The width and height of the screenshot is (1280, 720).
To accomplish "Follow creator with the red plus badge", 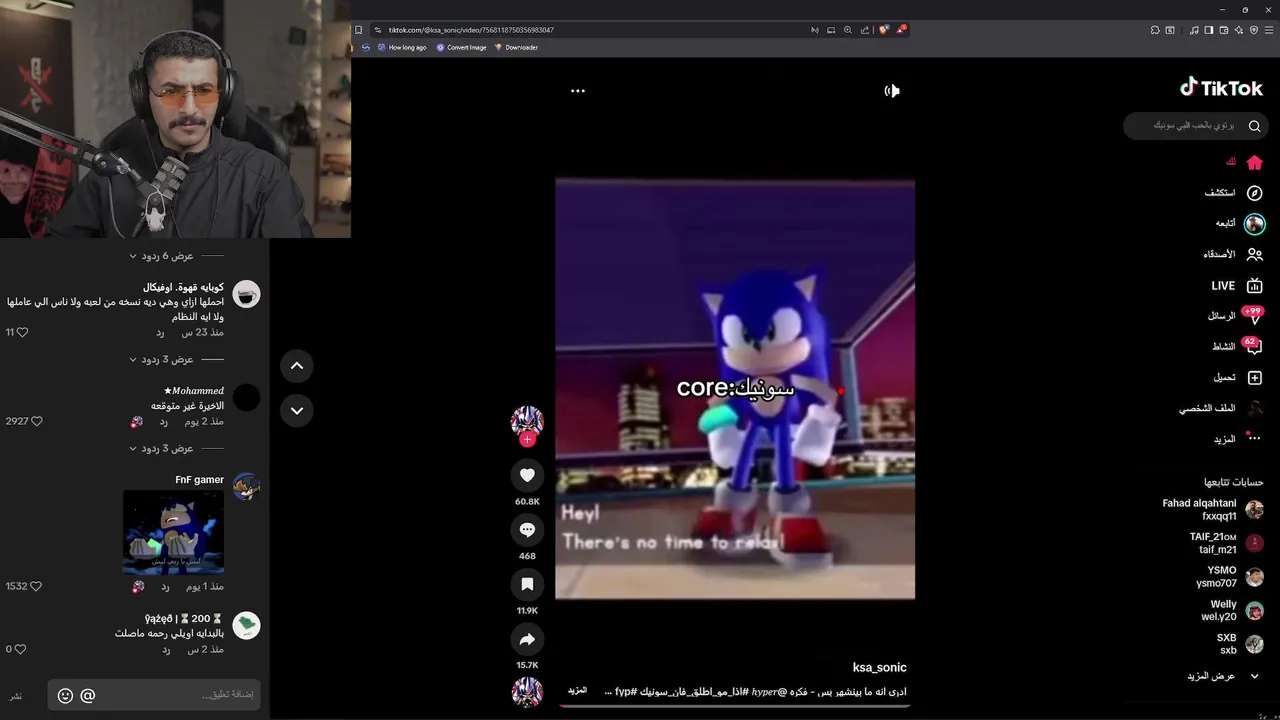I will click(527, 439).
